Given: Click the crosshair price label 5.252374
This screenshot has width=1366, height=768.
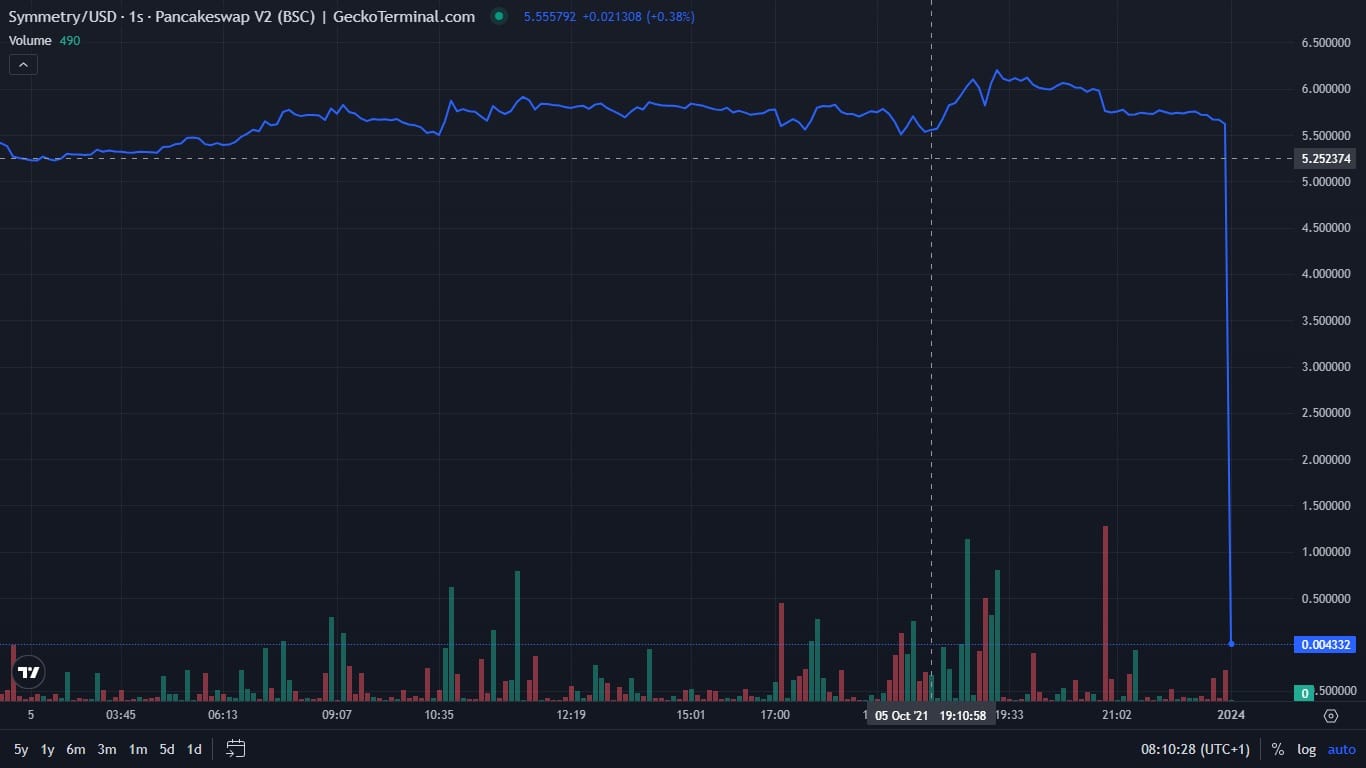Looking at the screenshot, I should tap(1326, 158).
